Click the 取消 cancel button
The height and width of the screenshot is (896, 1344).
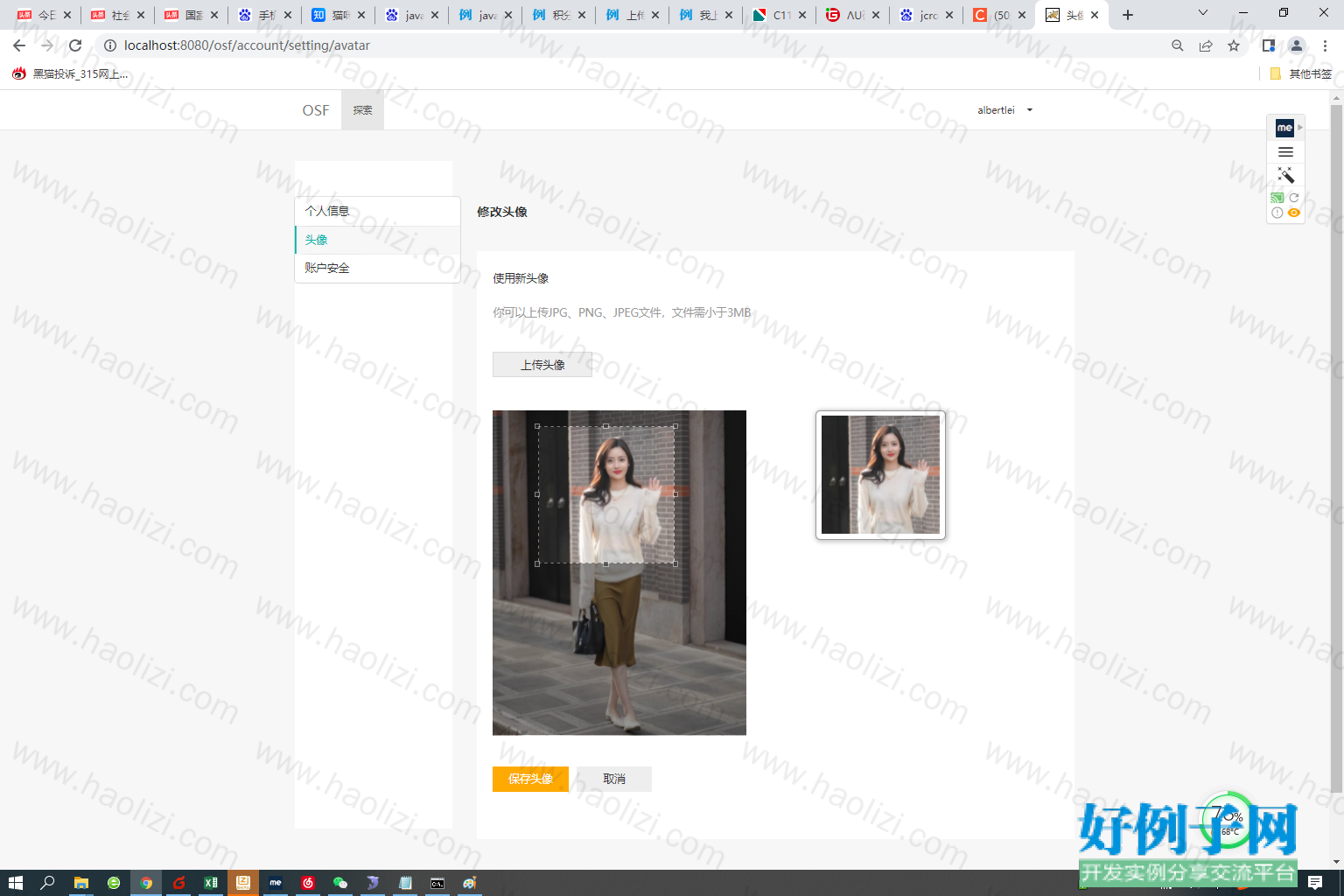[x=614, y=779]
